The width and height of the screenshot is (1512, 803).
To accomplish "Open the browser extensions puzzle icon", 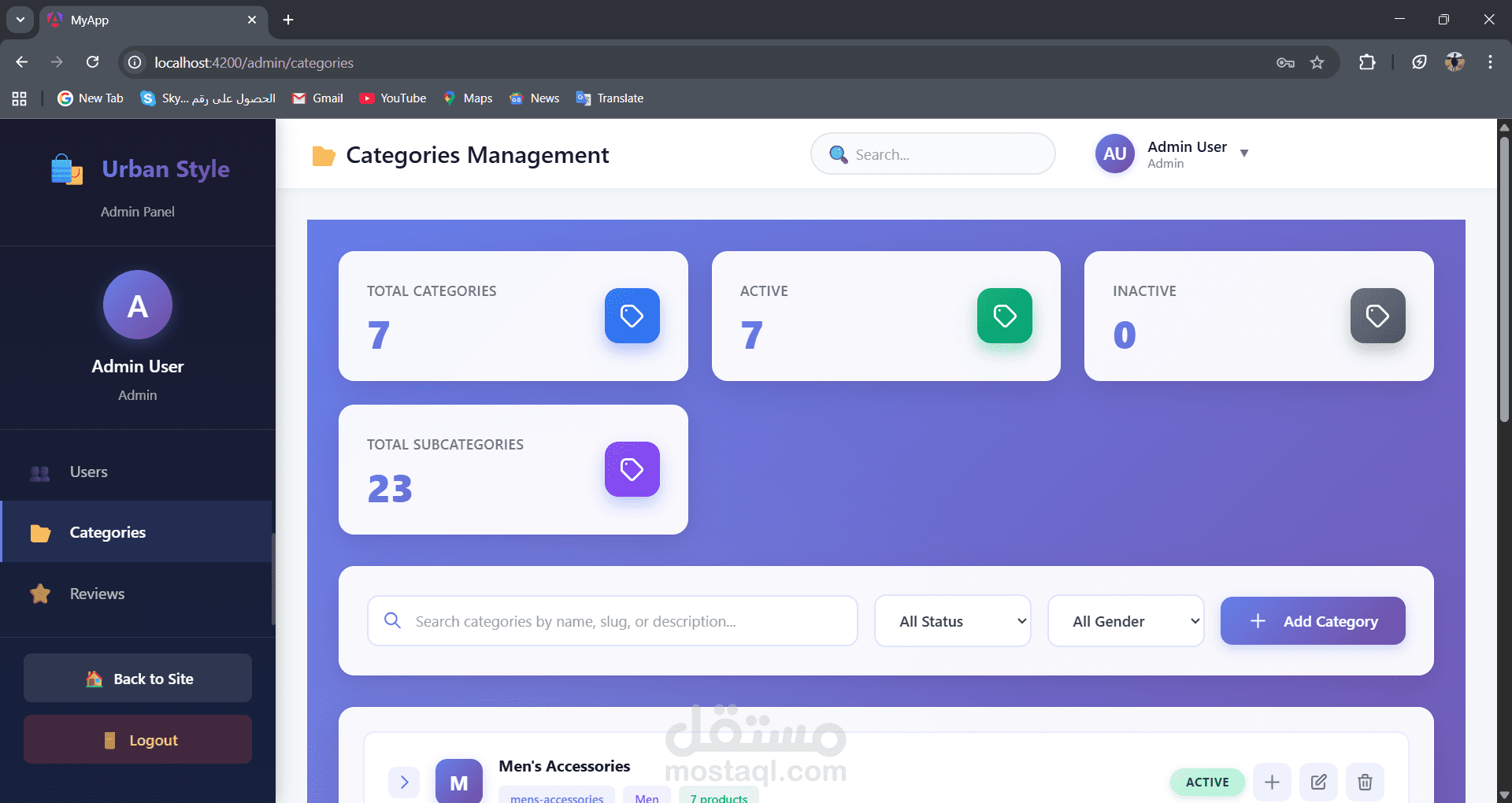I will click(1367, 62).
